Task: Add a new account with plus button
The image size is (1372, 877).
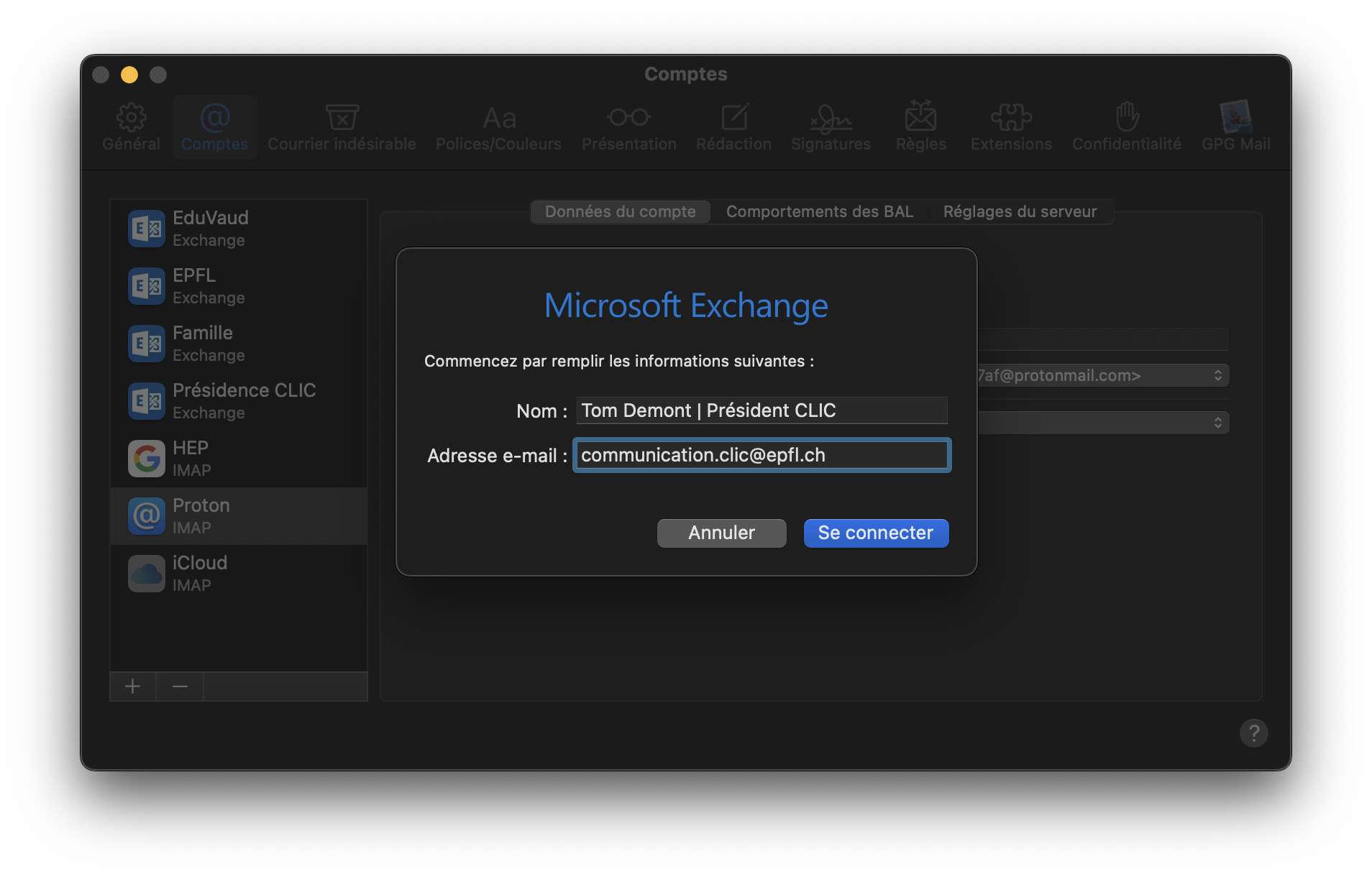Action: [x=133, y=687]
